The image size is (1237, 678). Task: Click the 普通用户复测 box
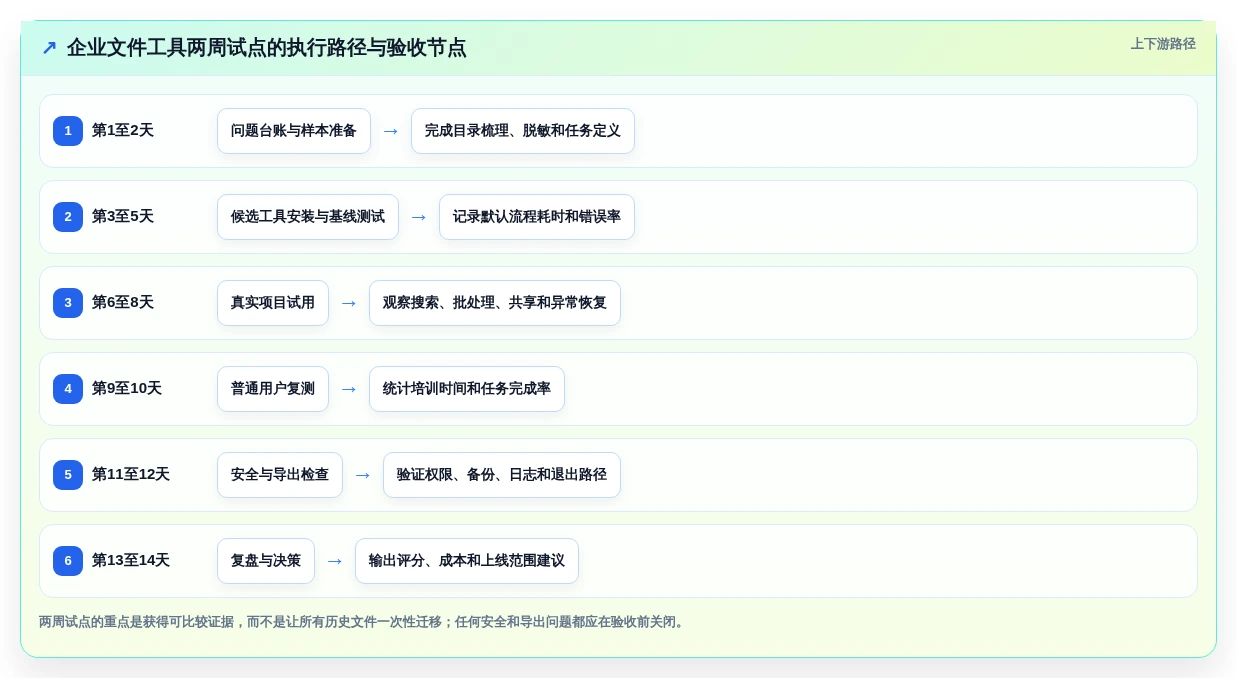273,389
